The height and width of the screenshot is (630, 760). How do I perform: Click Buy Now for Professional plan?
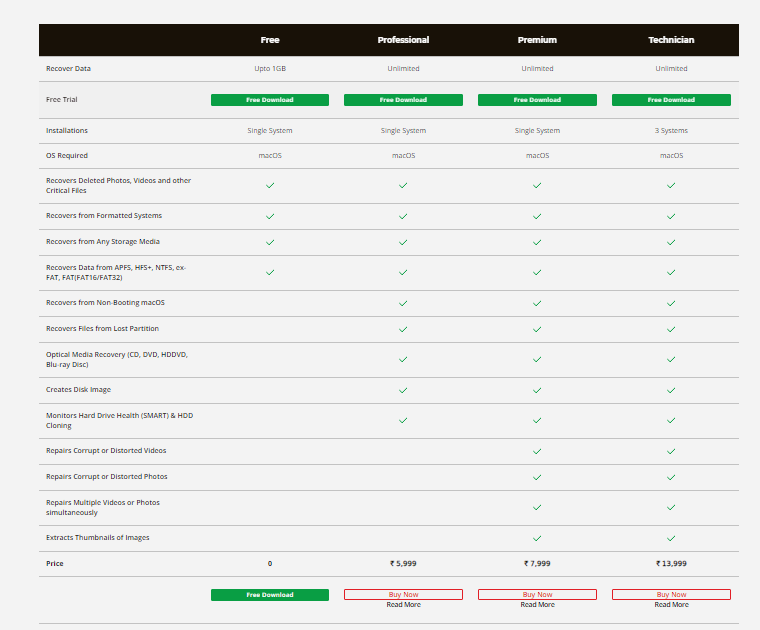point(403,595)
